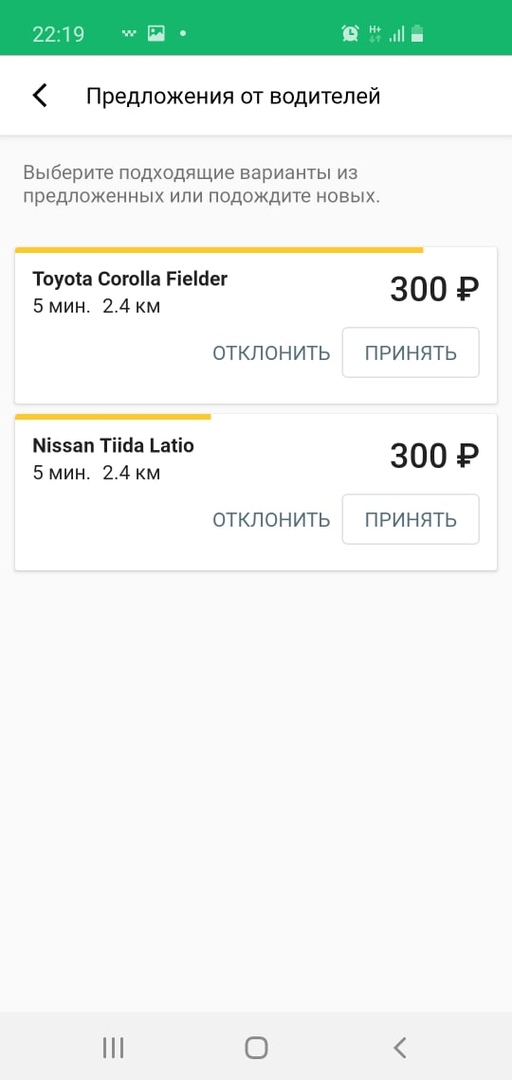Tap the H+ mobile data icon
The width and height of the screenshot is (512, 1080).
coord(376,33)
